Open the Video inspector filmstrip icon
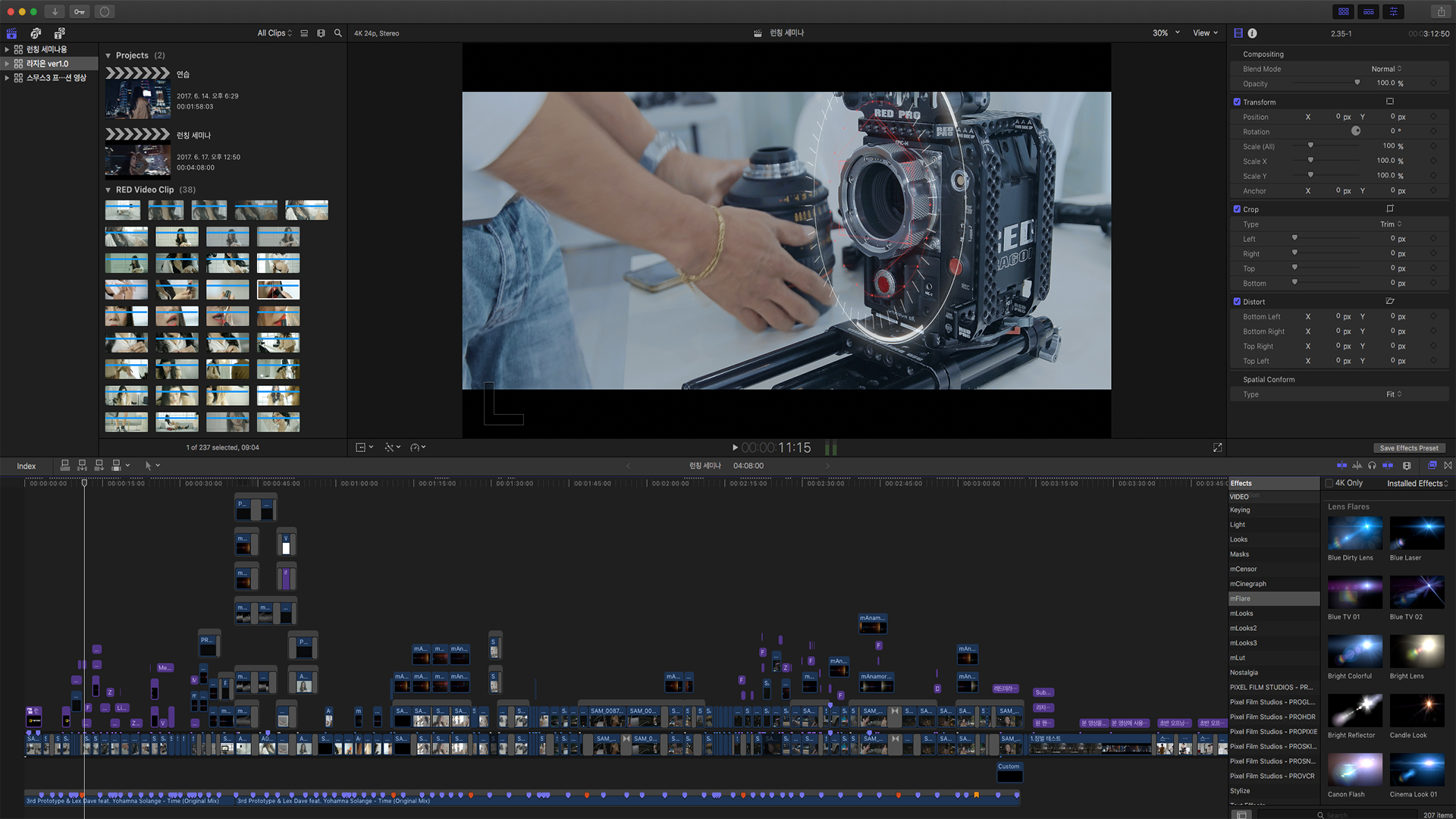This screenshot has height=819, width=1456. pos(1238,33)
